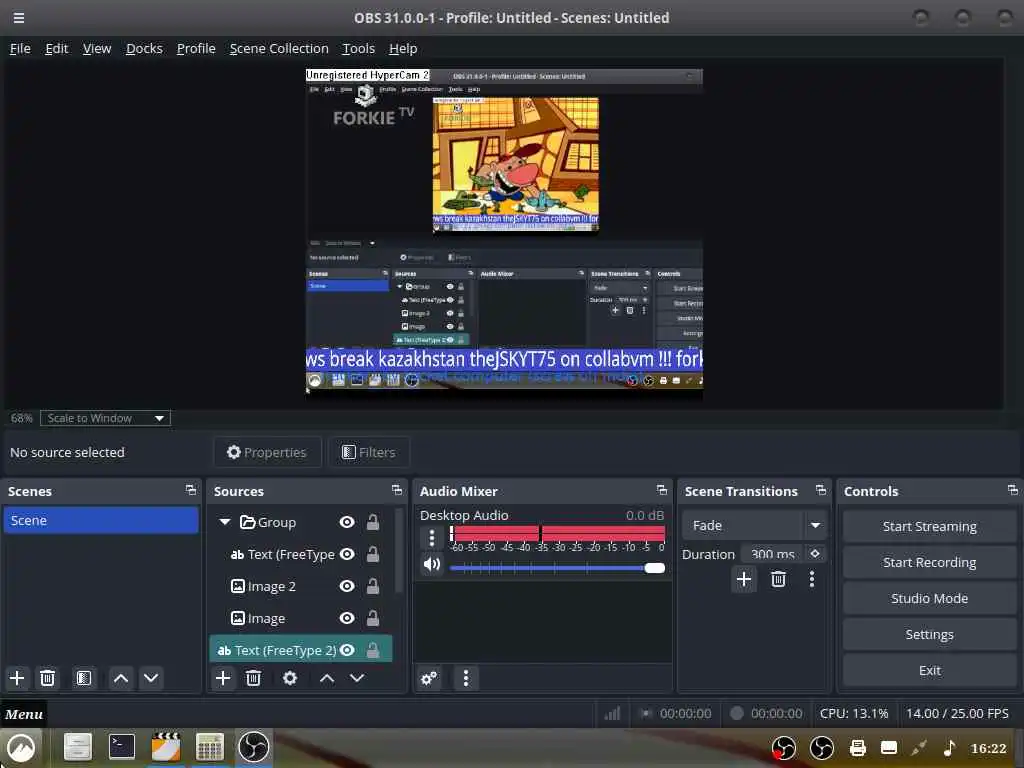Viewport: 1024px width, 768px height.
Task: Launch terminal from taskbar
Action: pos(121,747)
